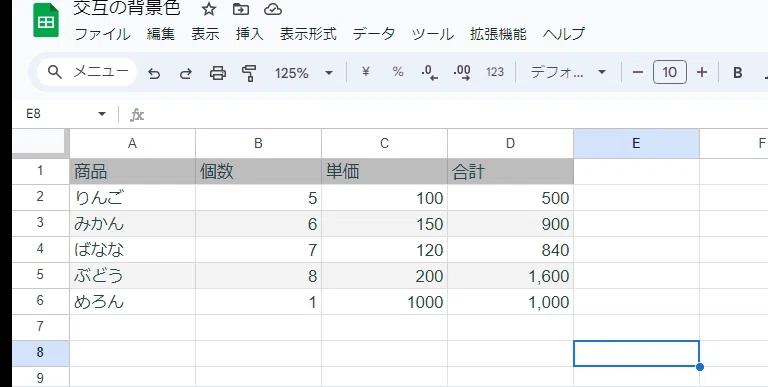The height and width of the screenshot is (387, 768).
Task: Select the unit price cell 120
Action: (384, 250)
